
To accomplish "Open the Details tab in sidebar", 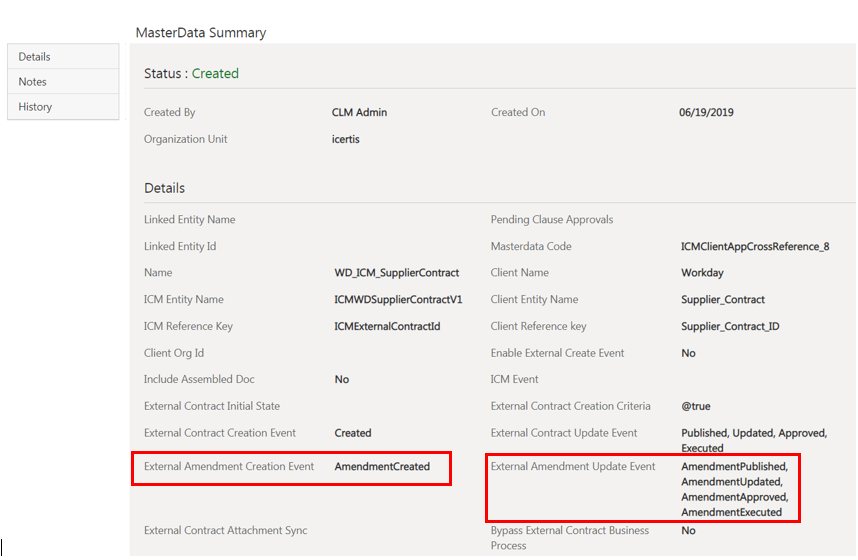I will click(x=63, y=56).
